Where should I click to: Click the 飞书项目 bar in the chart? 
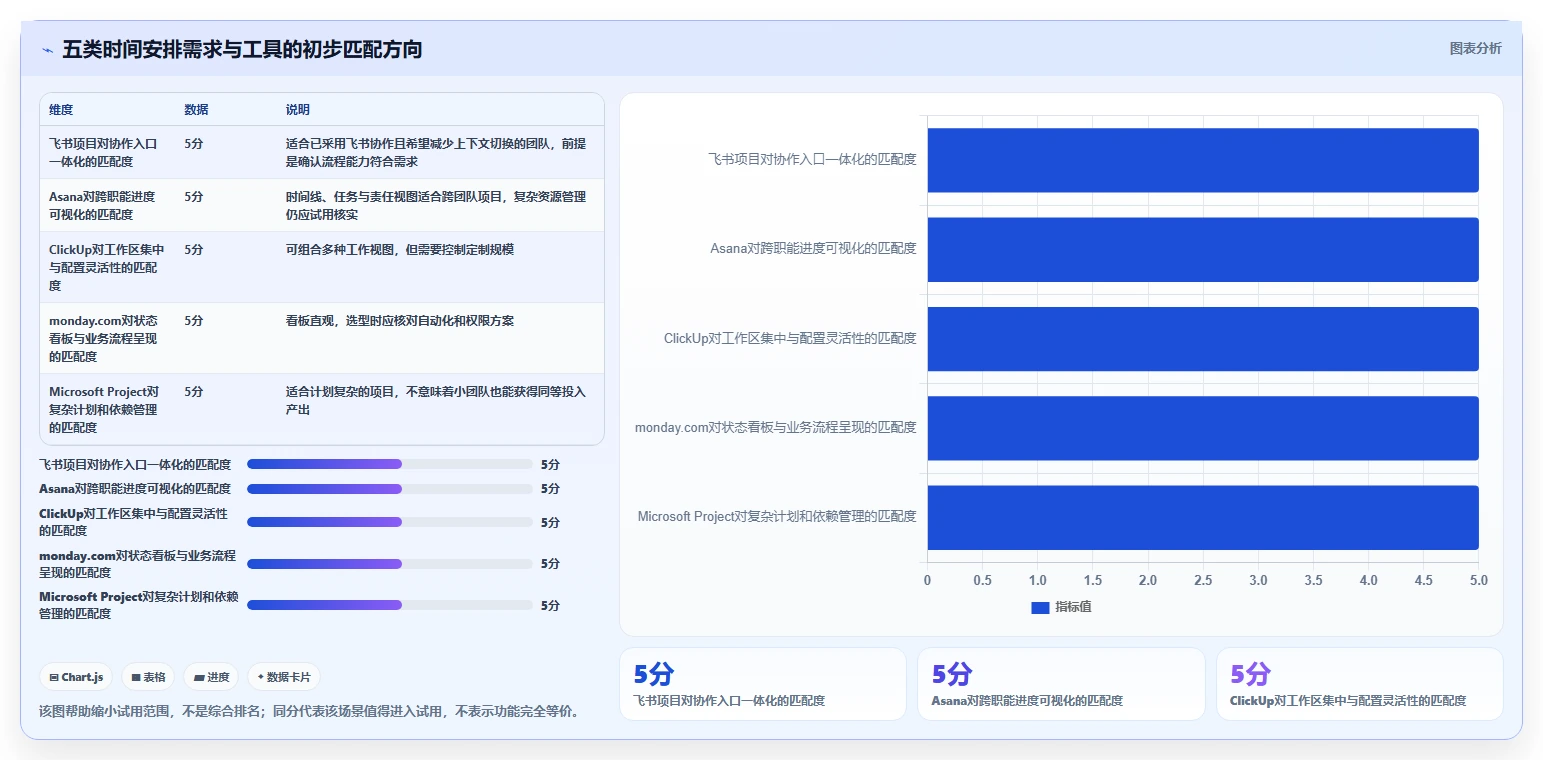point(1203,160)
